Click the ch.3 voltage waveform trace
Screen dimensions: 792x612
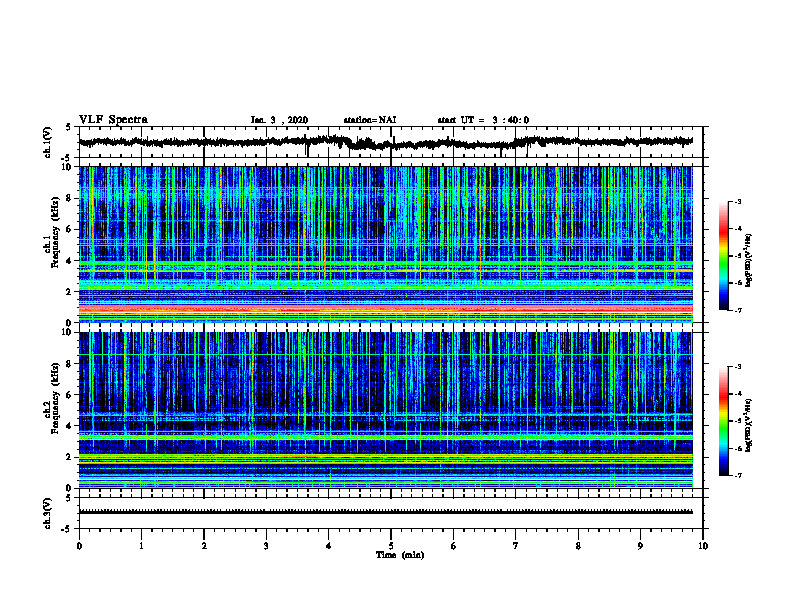[385, 512]
